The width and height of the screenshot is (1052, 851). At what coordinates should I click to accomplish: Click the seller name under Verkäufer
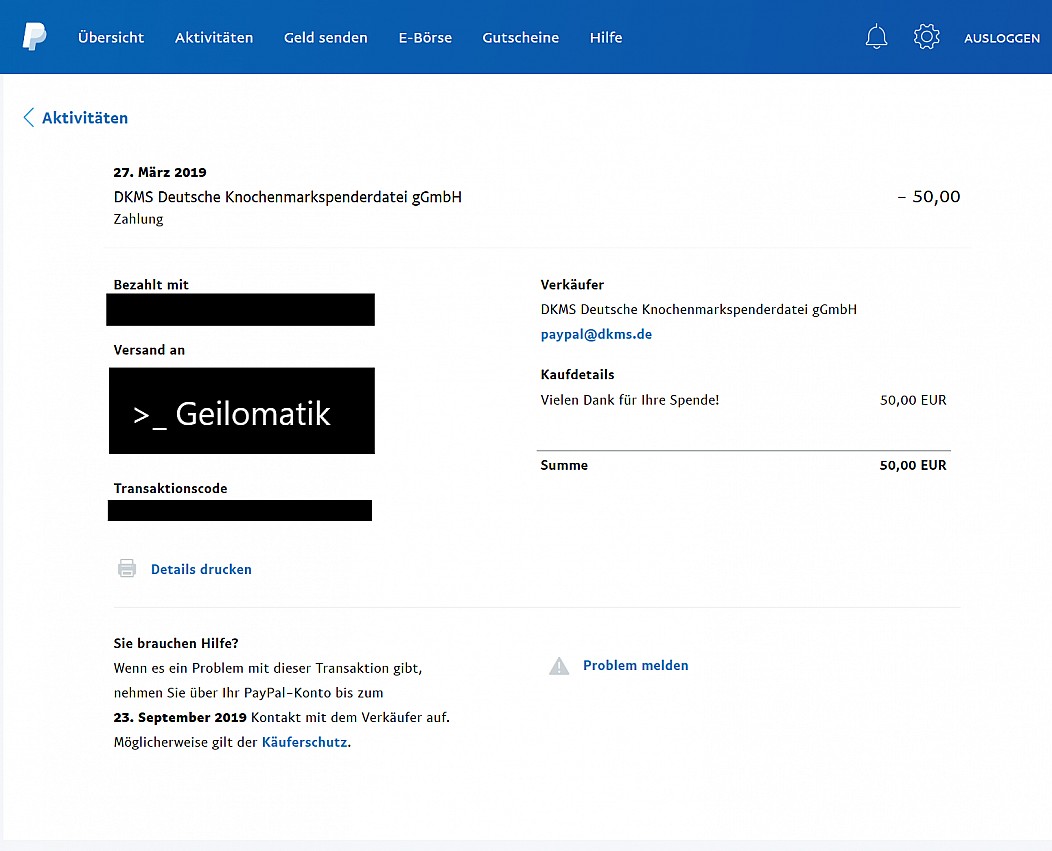click(698, 309)
